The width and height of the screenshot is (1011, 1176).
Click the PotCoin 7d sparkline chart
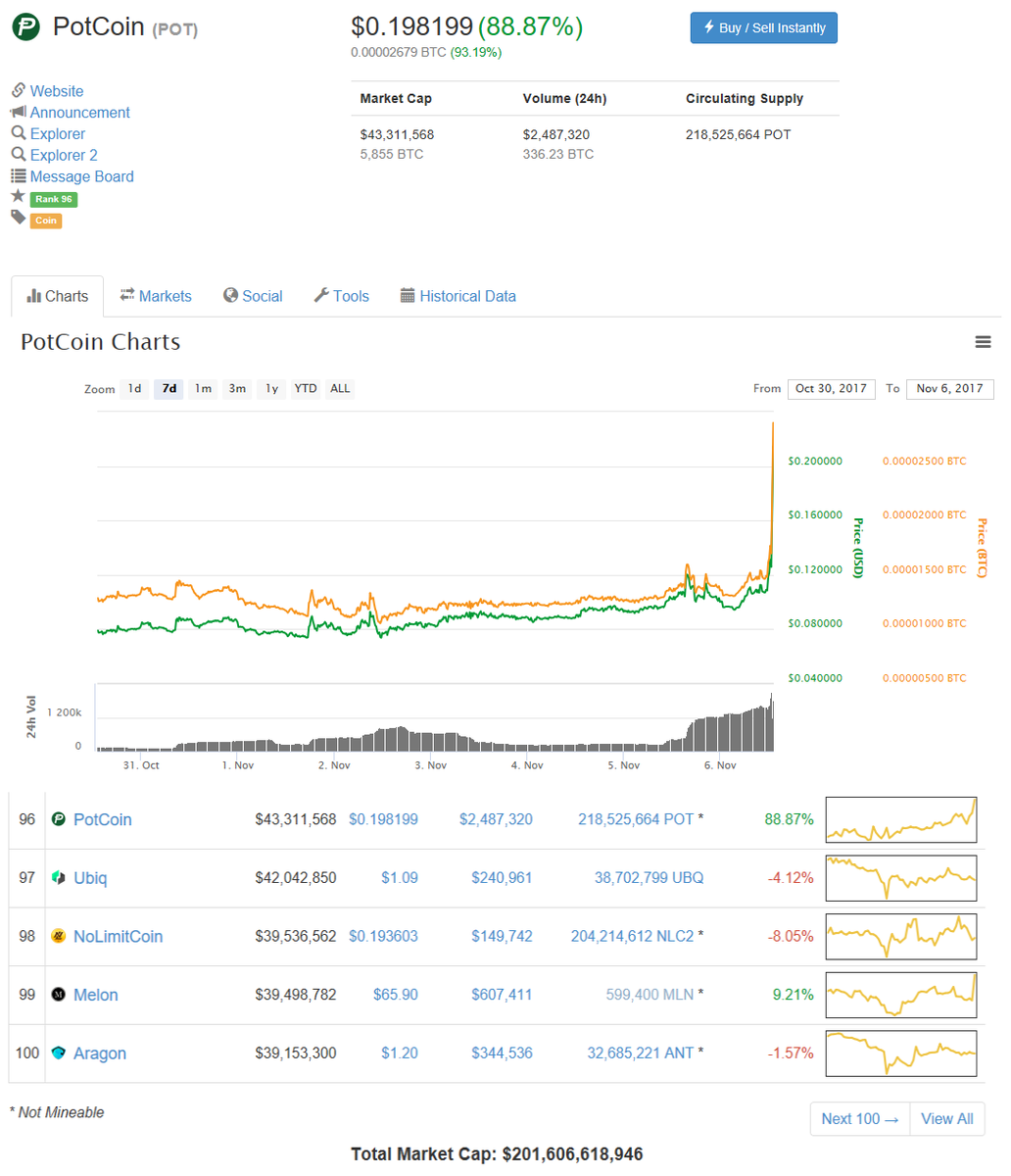point(901,819)
